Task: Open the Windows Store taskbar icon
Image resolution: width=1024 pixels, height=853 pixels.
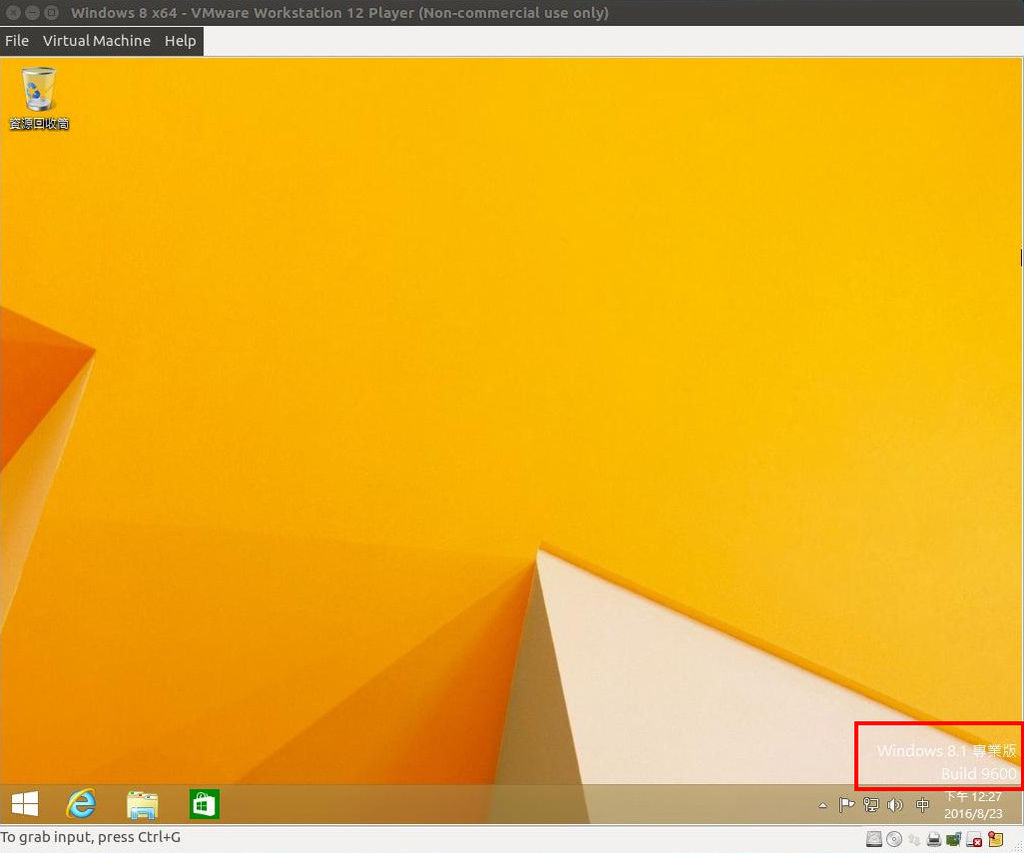Action: [x=204, y=804]
